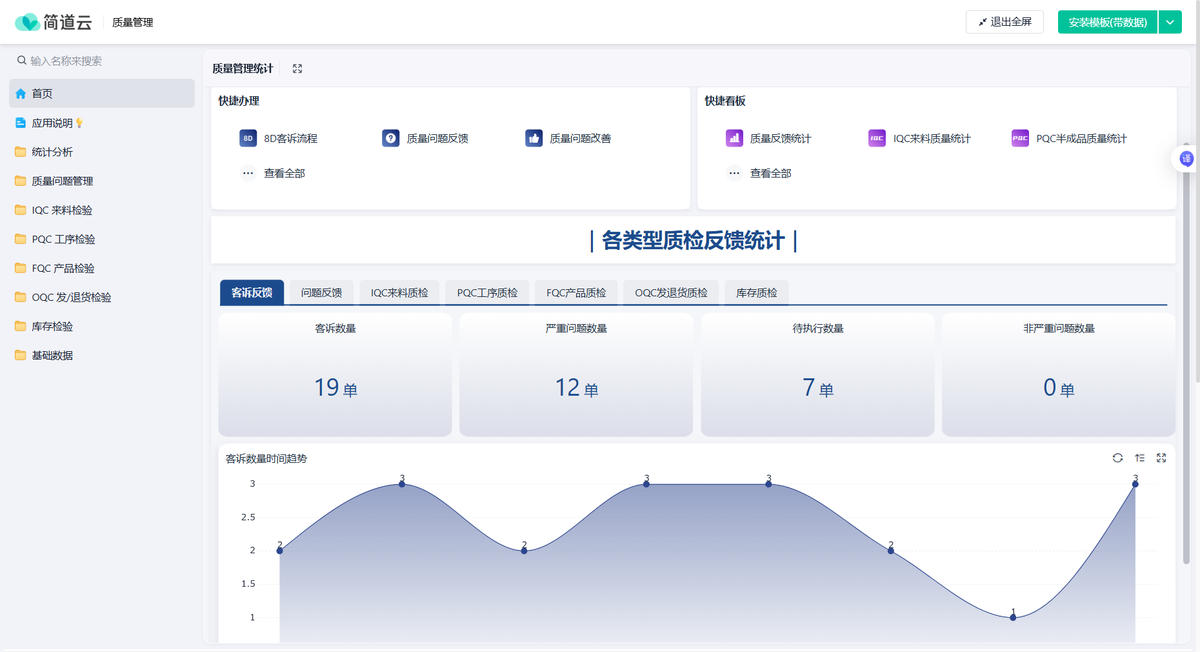Switch to the OQC发退货质检 tab

click(x=671, y=293)
